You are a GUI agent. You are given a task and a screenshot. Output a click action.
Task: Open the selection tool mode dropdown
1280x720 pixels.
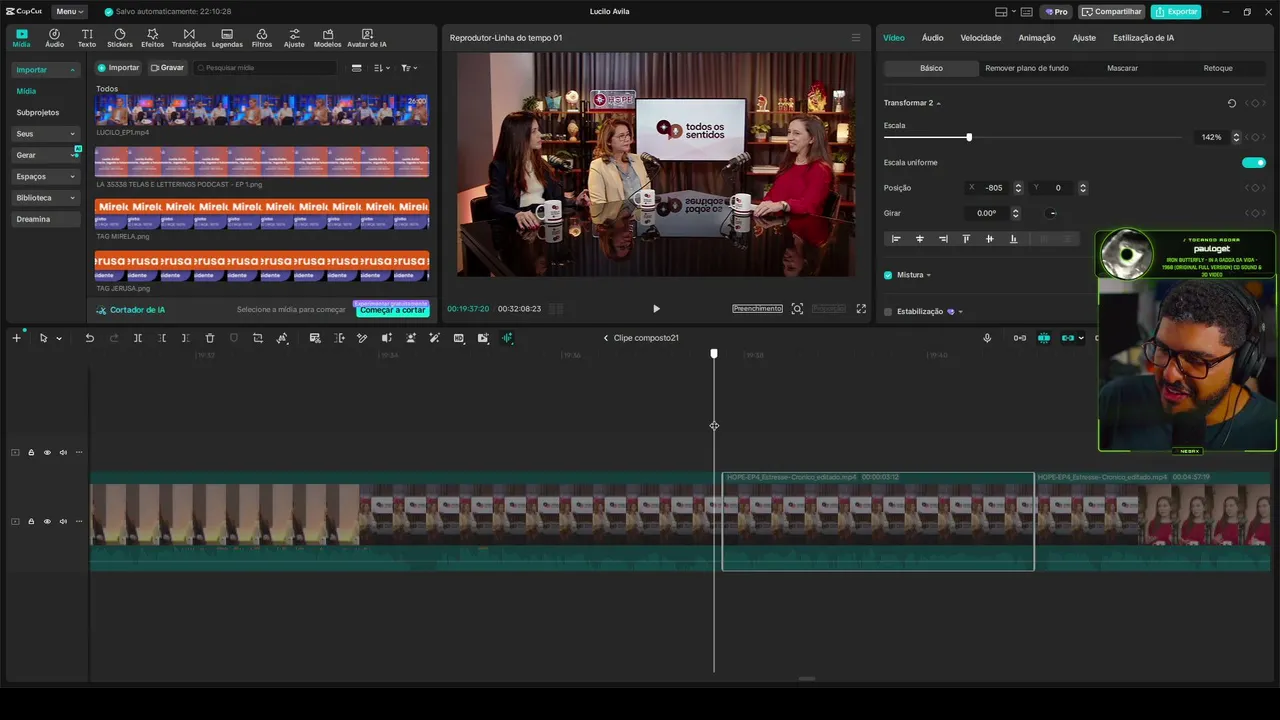coord(59,338)
